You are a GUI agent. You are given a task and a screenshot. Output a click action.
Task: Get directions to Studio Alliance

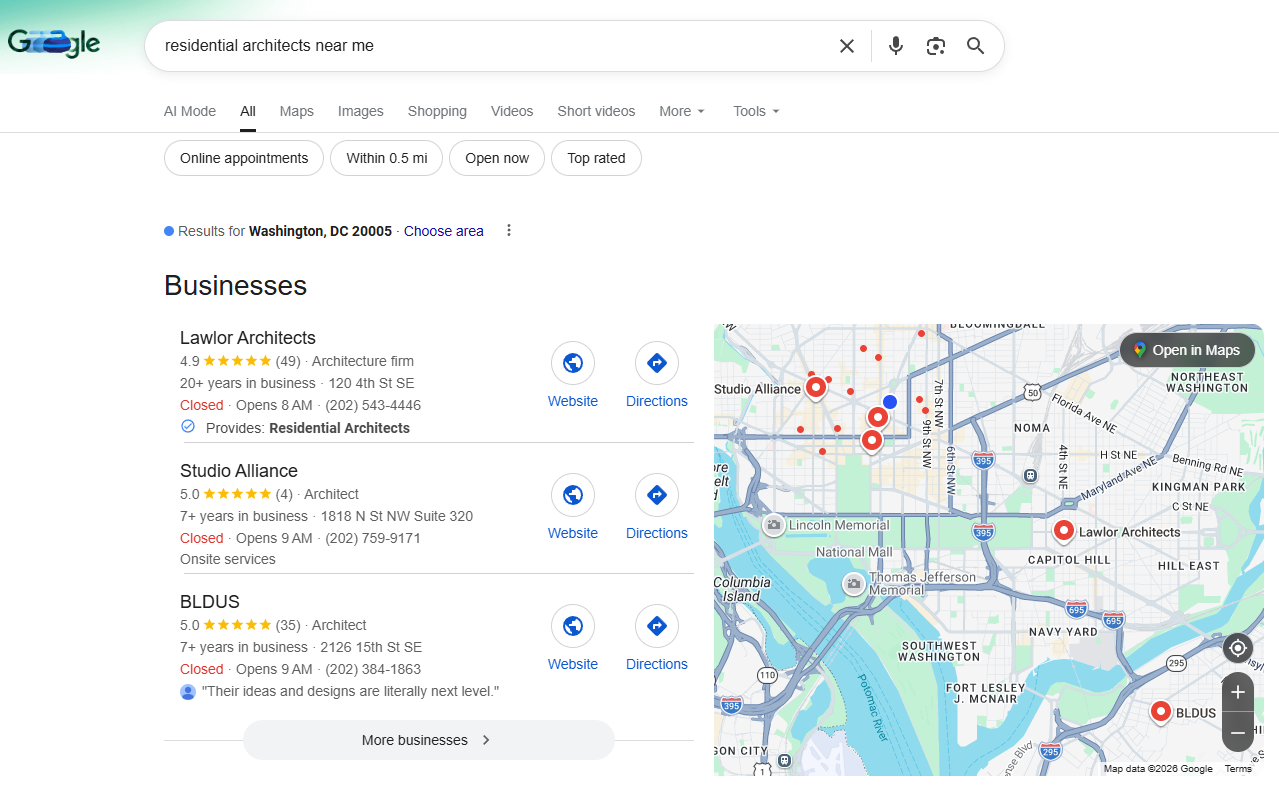pos(656,495)
